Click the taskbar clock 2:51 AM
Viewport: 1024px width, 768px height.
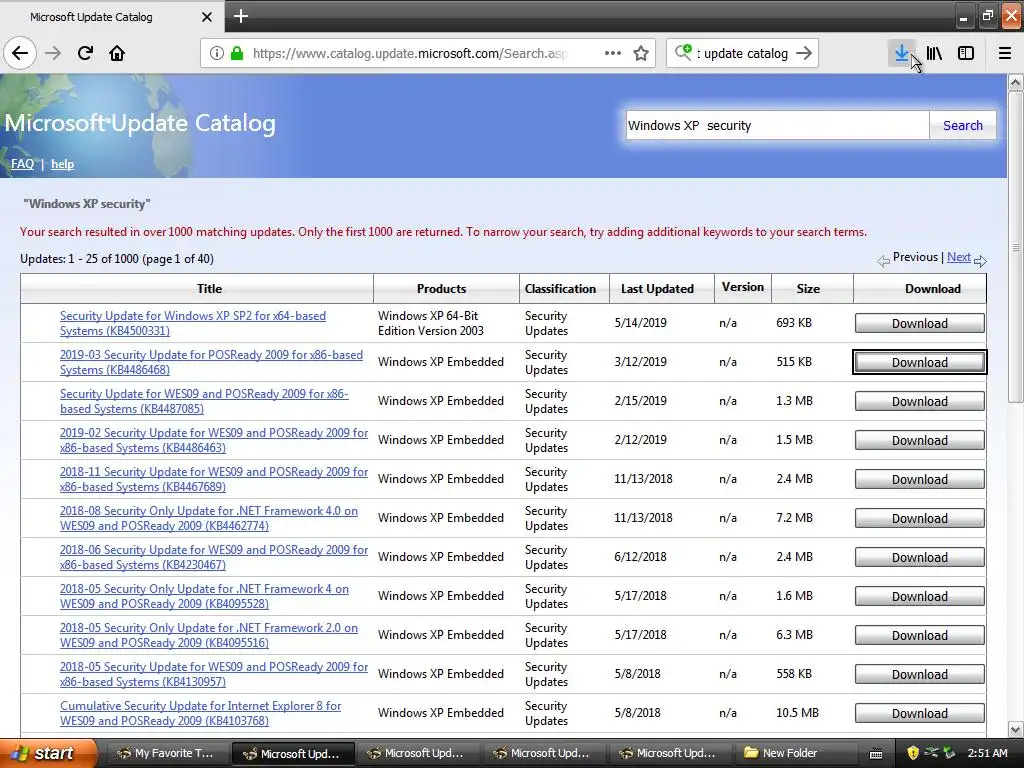tap(987, 753)
